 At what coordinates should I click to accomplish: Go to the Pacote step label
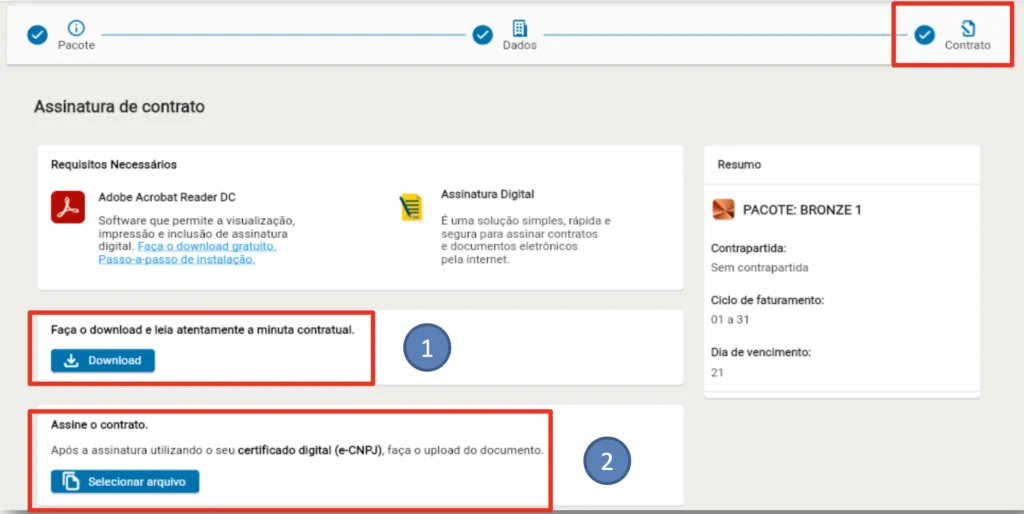point(76,46)
